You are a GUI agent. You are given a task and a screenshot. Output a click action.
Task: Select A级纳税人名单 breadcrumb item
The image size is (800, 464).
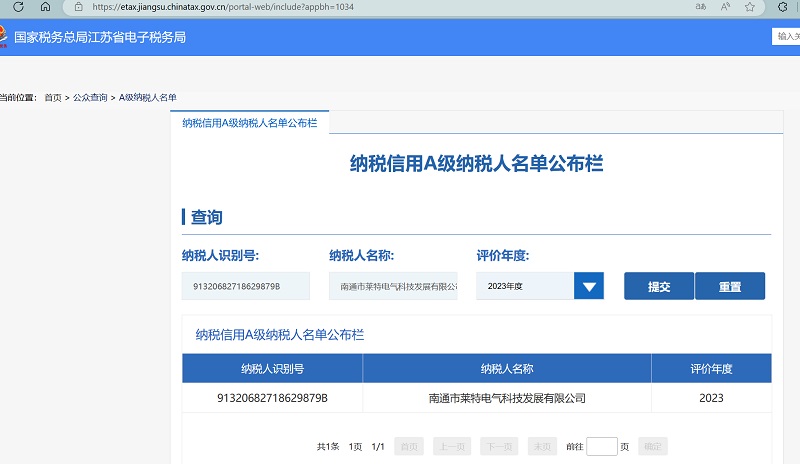(x=147, y=97)
